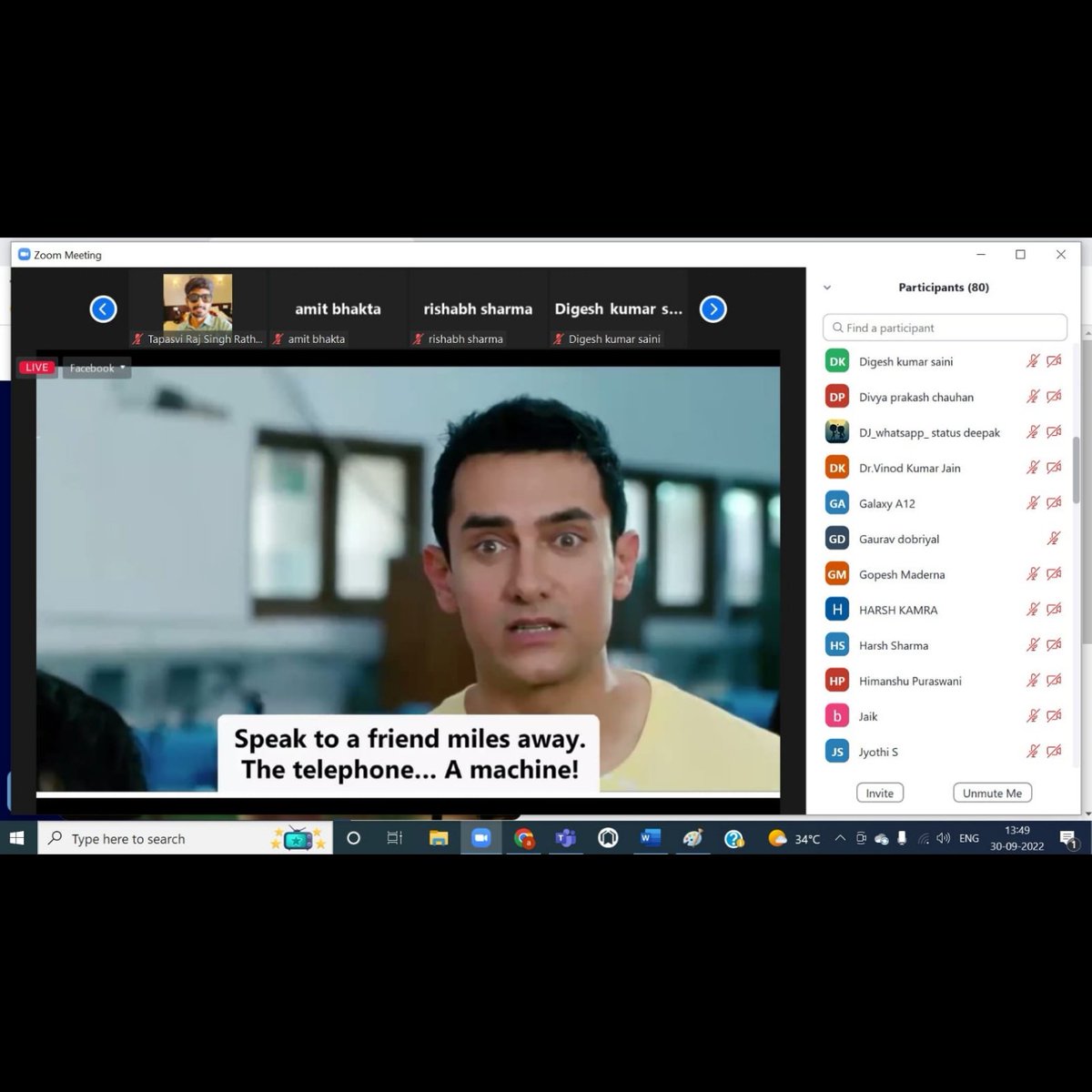Go to next gallery participants with right arrow
This screenshot has height=1092, width=1092.
tap(713, 309)
